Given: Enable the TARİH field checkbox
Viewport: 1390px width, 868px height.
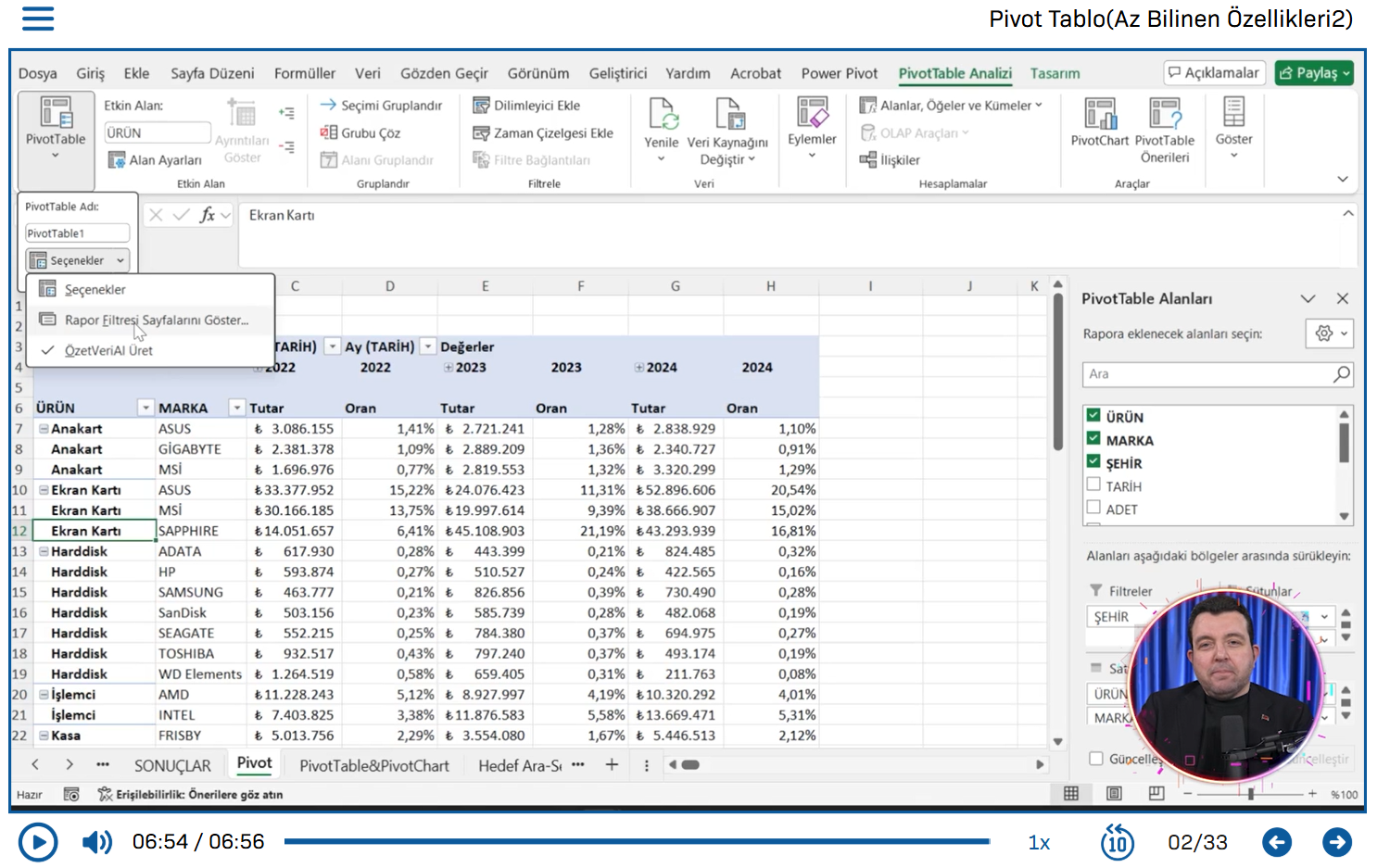Looking at the screenshot, I should [x=1093, y=484].
